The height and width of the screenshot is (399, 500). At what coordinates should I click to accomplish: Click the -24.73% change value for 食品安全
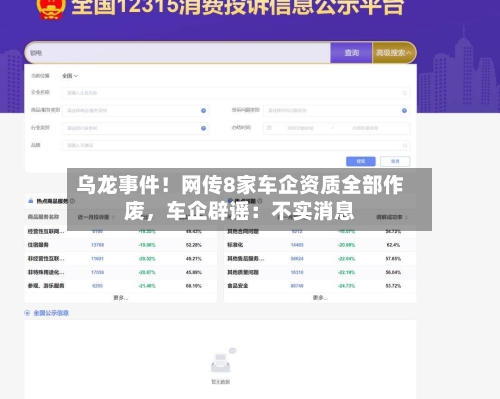(347, 286)
